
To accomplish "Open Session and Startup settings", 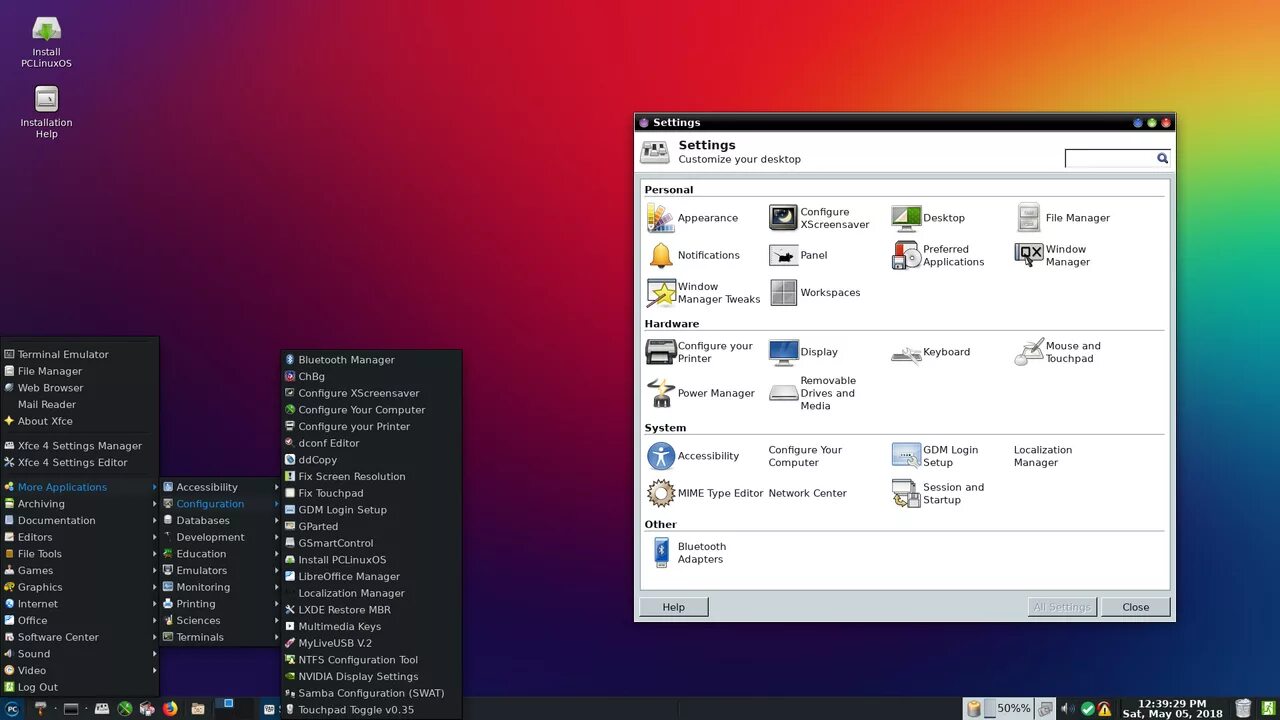I will [x=938, y=493].
